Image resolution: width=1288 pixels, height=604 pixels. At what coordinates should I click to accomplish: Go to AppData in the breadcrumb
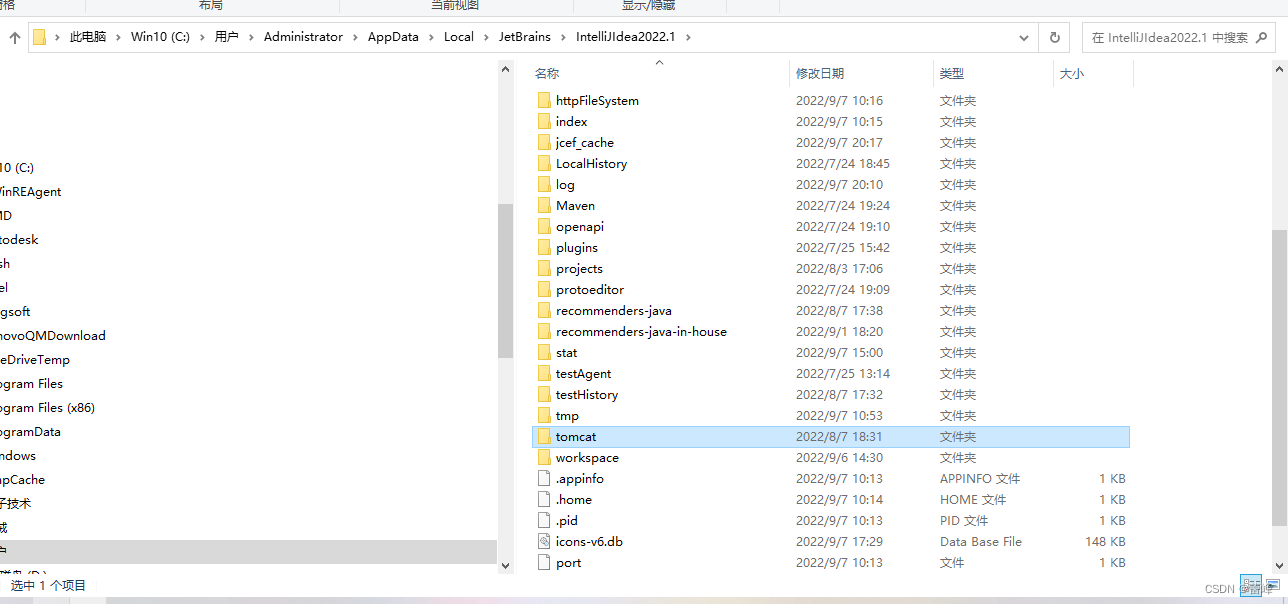(393, 38)
